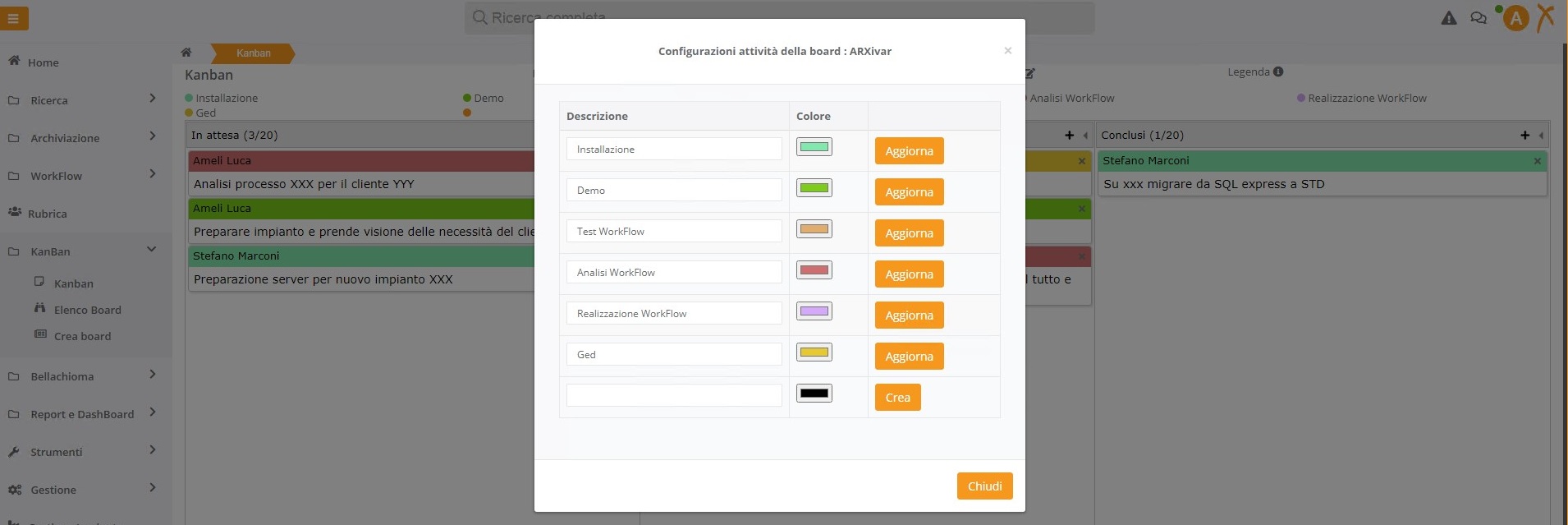Edit the Test WorkFlow description field
The image size is (1568, 525).
click(x=674, y=231)
